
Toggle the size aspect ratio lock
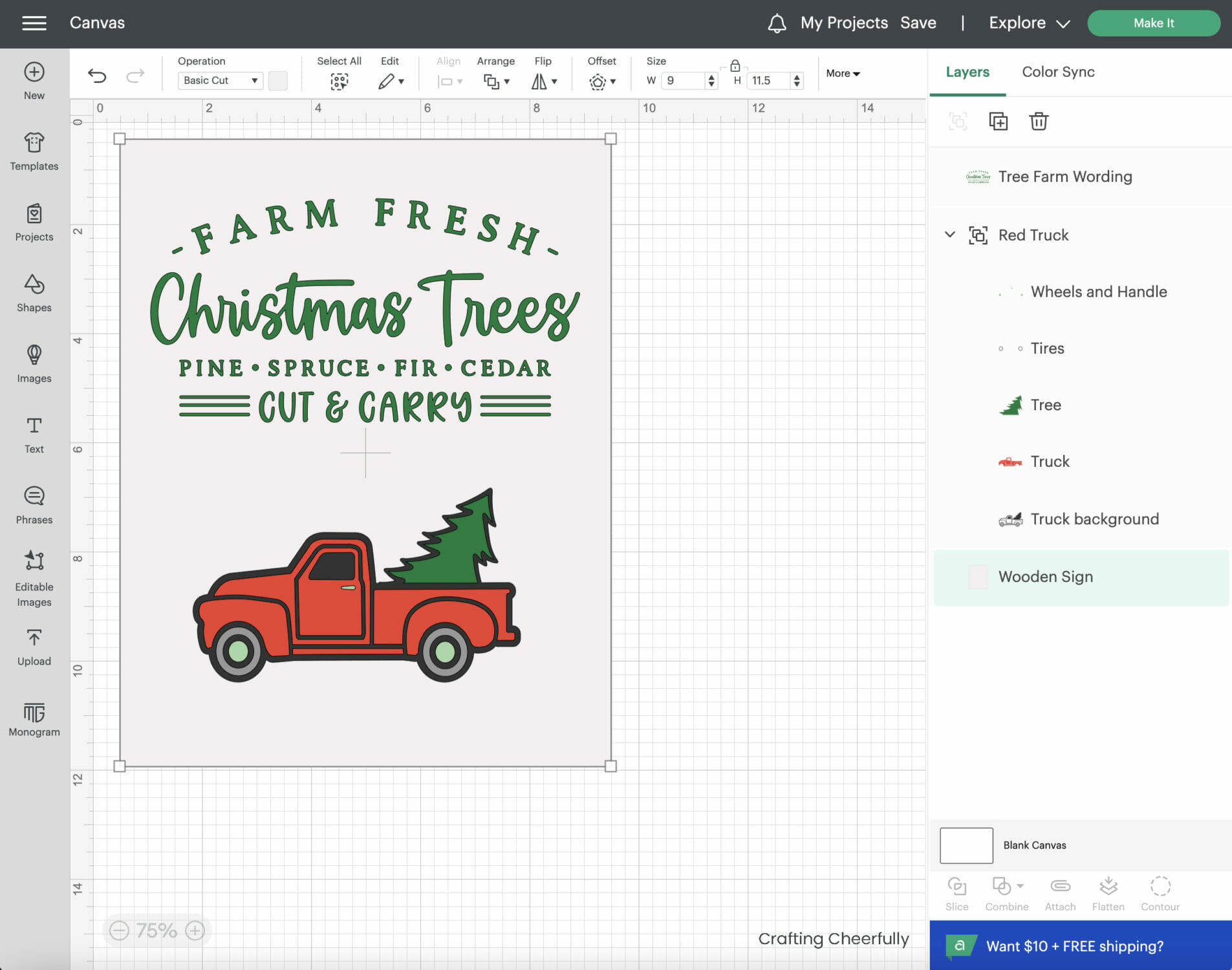pos(735,66)
